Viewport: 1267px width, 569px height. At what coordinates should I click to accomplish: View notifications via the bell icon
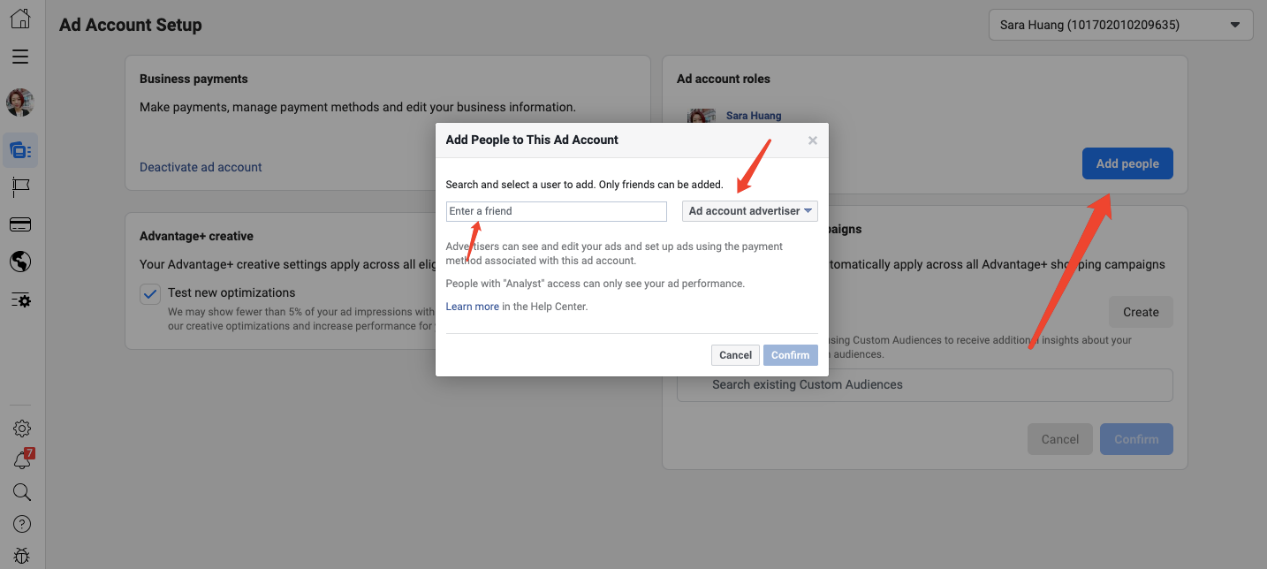pyautogui.click(x=21, y=461)
